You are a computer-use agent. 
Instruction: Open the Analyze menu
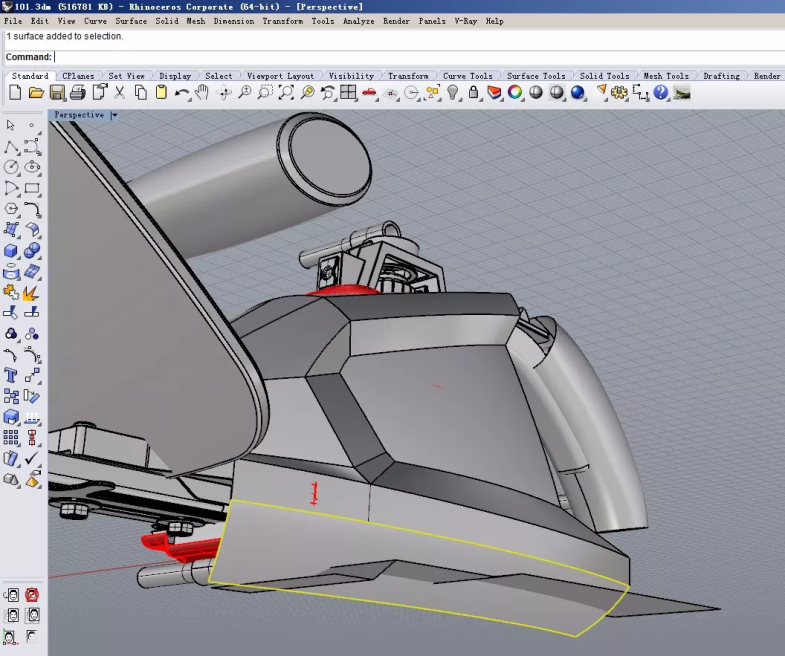(358, 21)
